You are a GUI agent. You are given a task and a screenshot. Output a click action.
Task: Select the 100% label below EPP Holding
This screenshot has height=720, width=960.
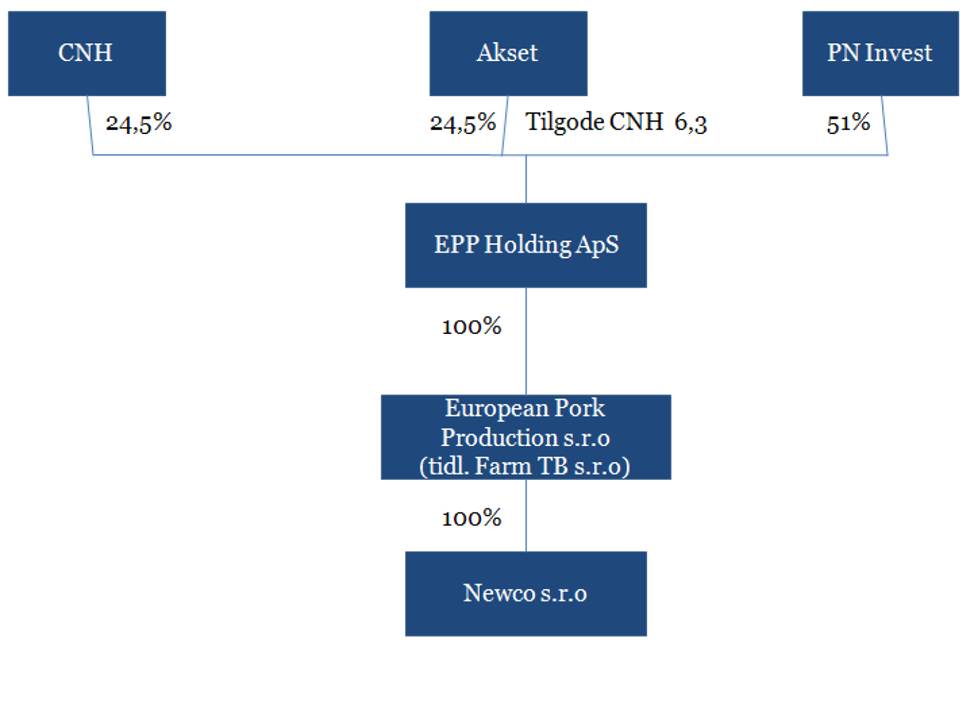471,326
